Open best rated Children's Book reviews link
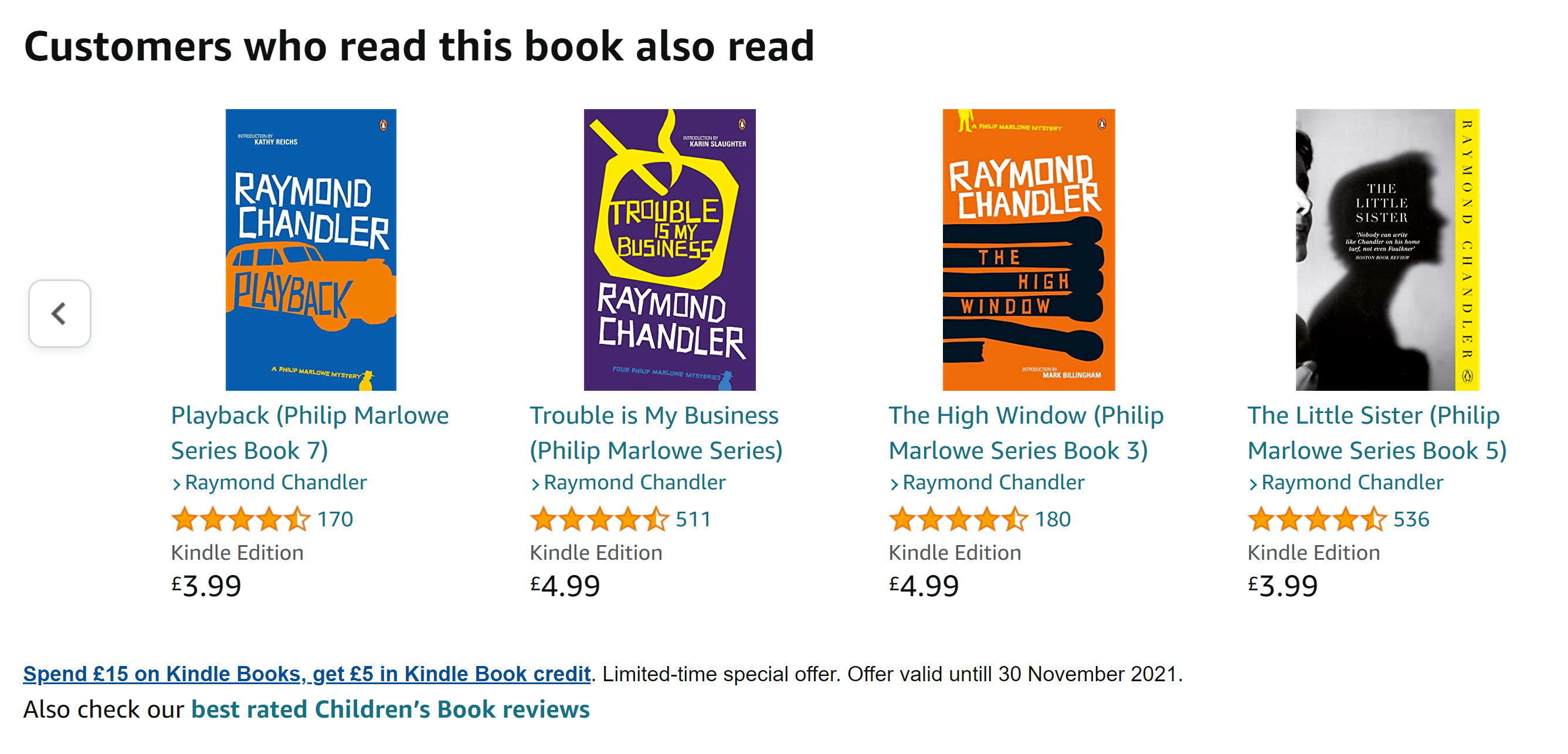This screenshot has width=1568, height=754. 390,709
